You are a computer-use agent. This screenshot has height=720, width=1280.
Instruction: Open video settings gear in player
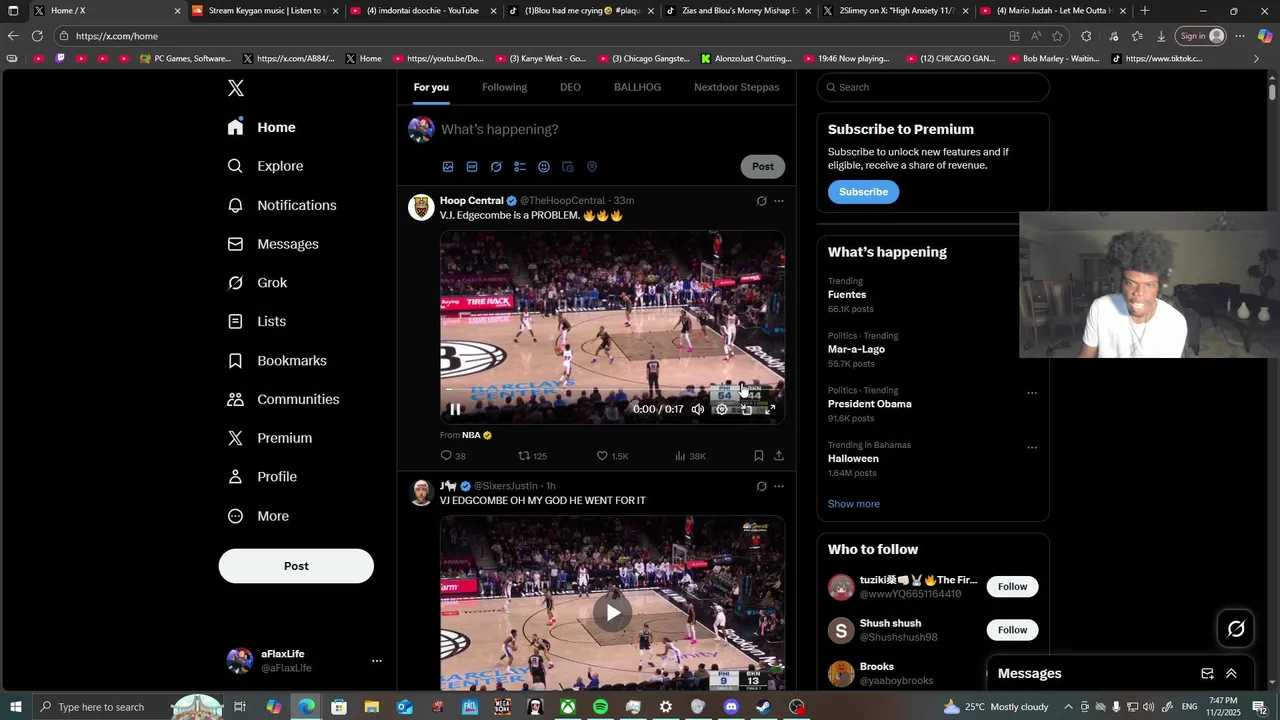(722, 409)
